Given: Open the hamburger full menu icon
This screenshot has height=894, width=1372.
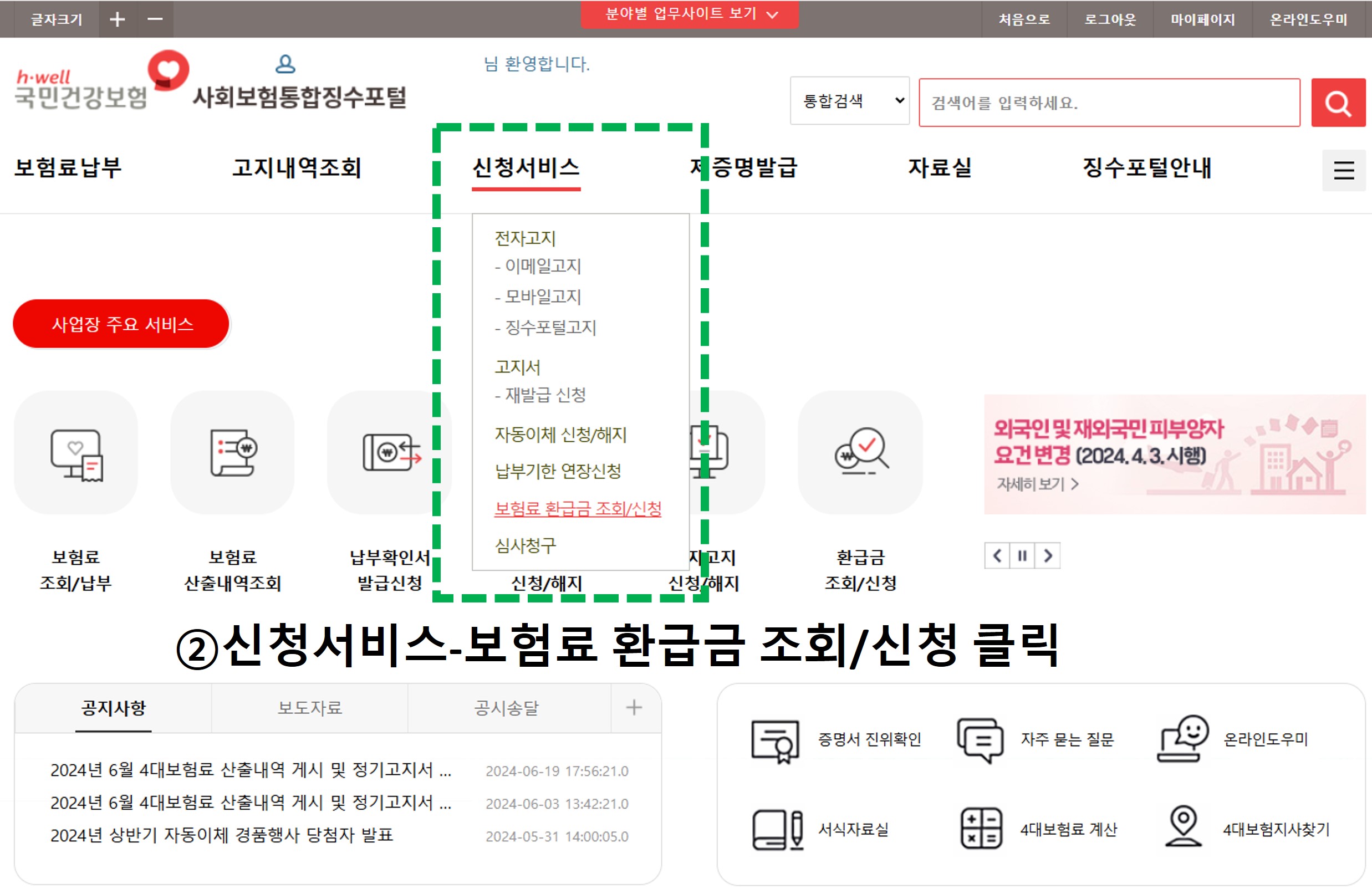Looking at the screenshot, I should (x=1343, y=170).
